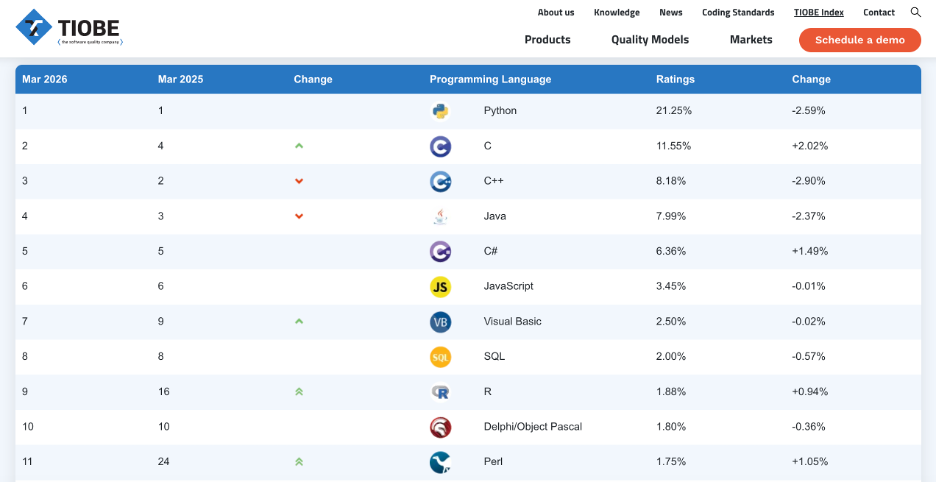The height and width of the screenshot is (482, 936).
Task: Click the 3.45% rating value
Action: tap(671, 286)
